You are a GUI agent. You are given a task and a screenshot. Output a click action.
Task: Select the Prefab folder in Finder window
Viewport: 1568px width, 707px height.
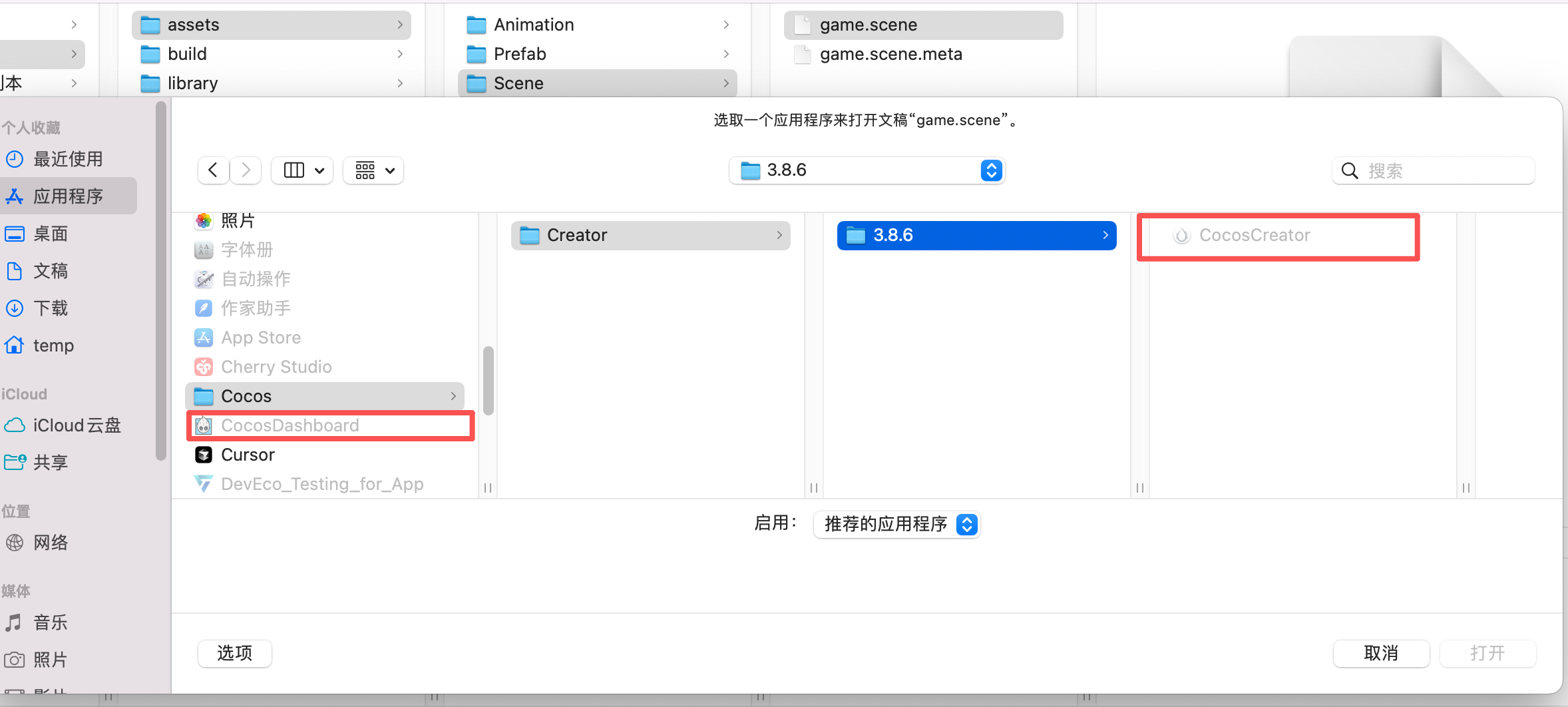click(598, 54)
